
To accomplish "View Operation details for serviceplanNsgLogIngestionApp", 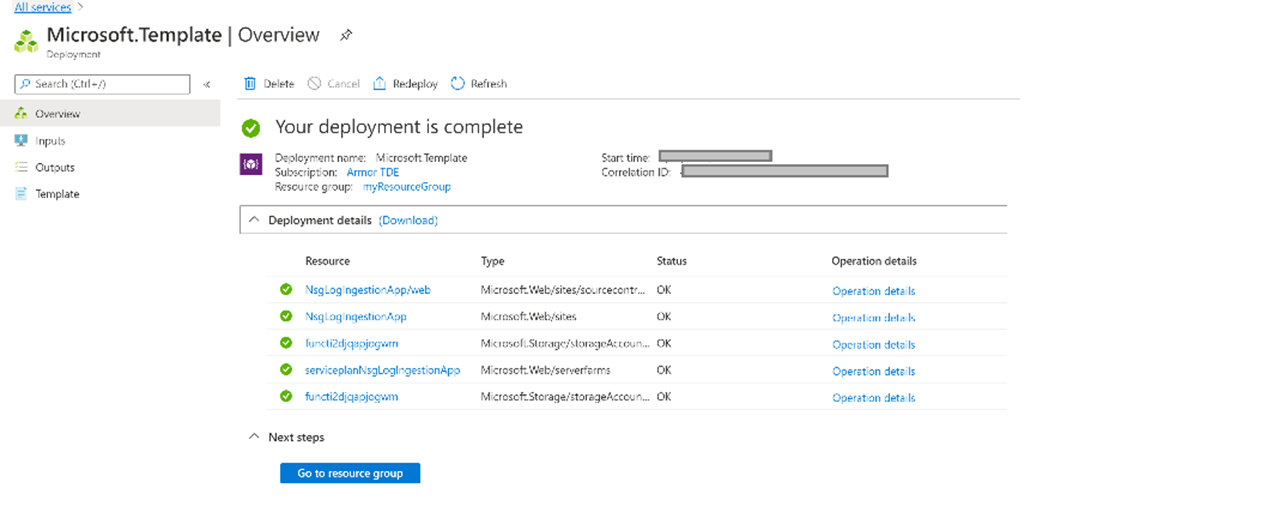I will click(873, 371).
